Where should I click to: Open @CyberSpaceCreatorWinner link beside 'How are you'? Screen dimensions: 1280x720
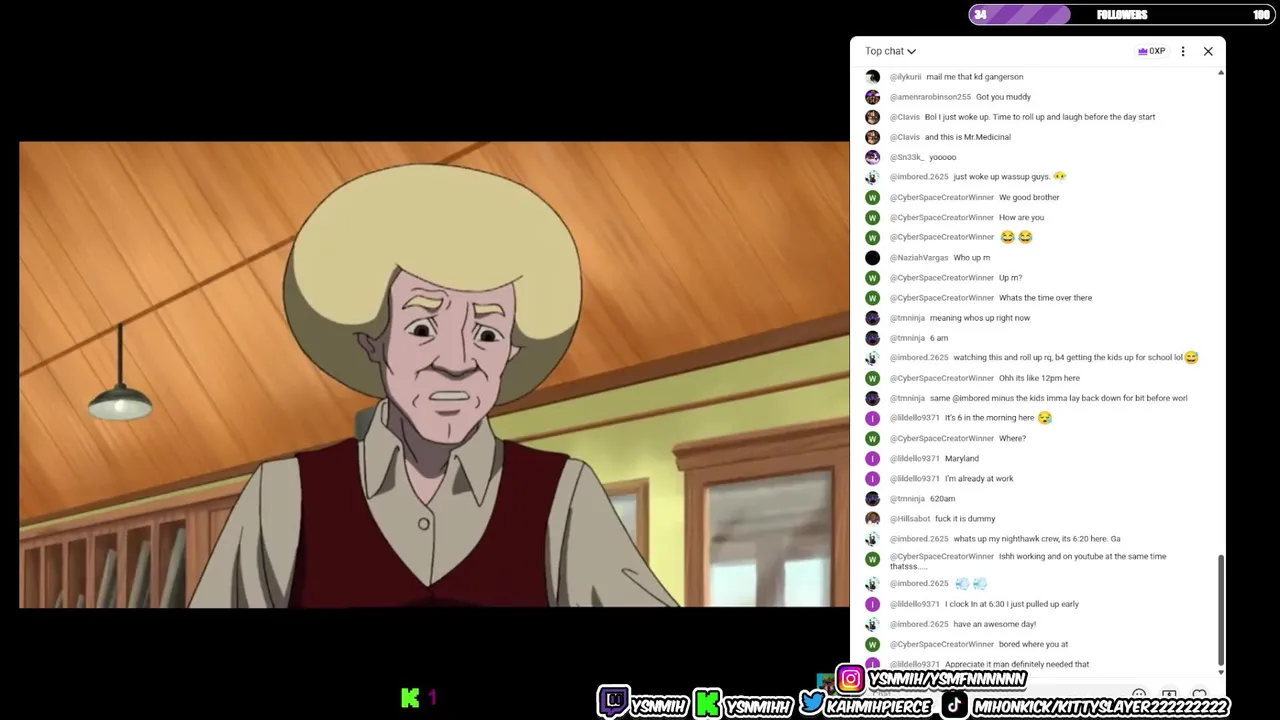tap(942, 217)
